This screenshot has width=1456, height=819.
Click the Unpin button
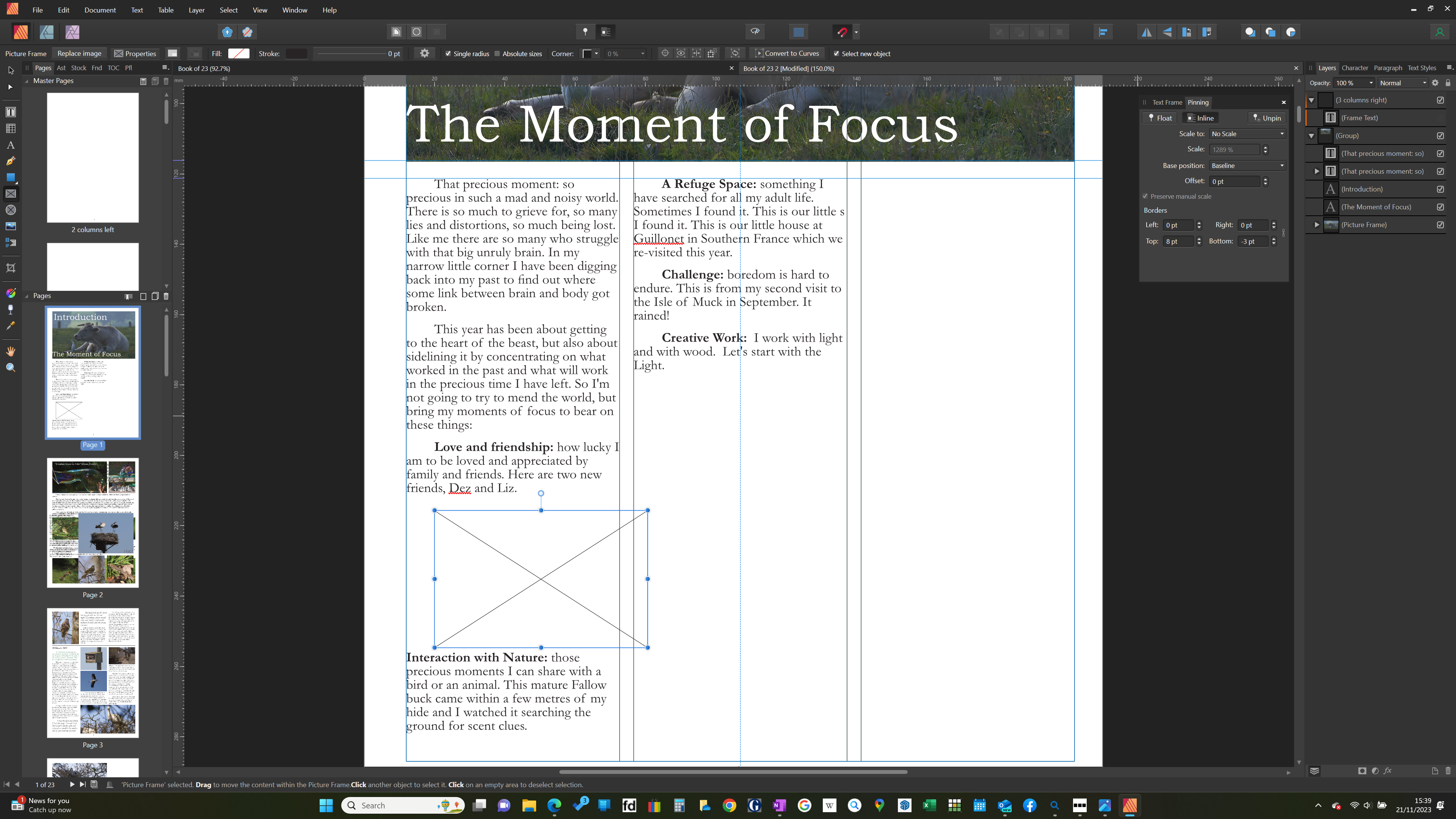click(1267, 118)
